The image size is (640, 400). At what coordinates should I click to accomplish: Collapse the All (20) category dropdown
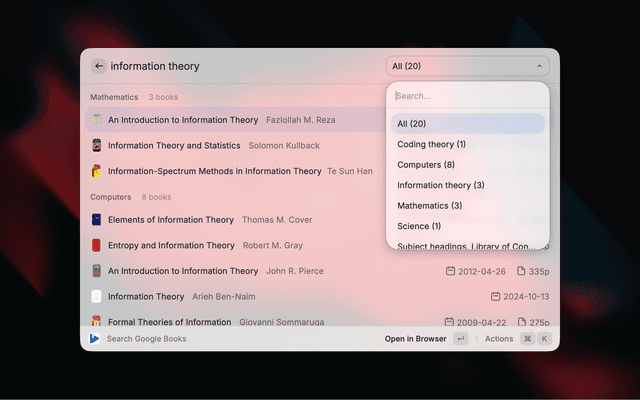coord(467,66)
